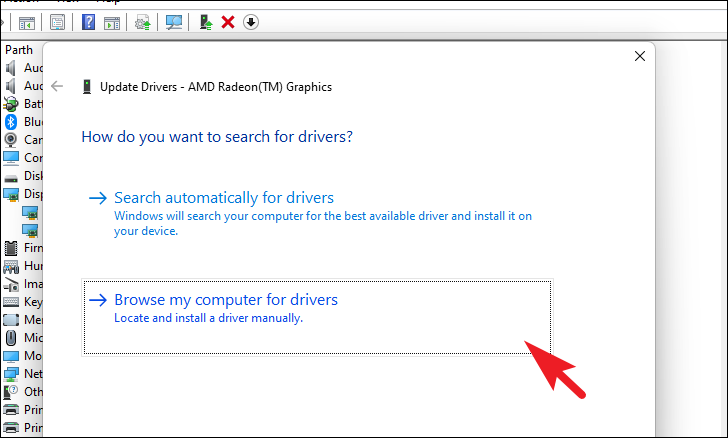
Task: Select the Computer category monitor icon
Action: pyautogui.click(x=11, y=158)
